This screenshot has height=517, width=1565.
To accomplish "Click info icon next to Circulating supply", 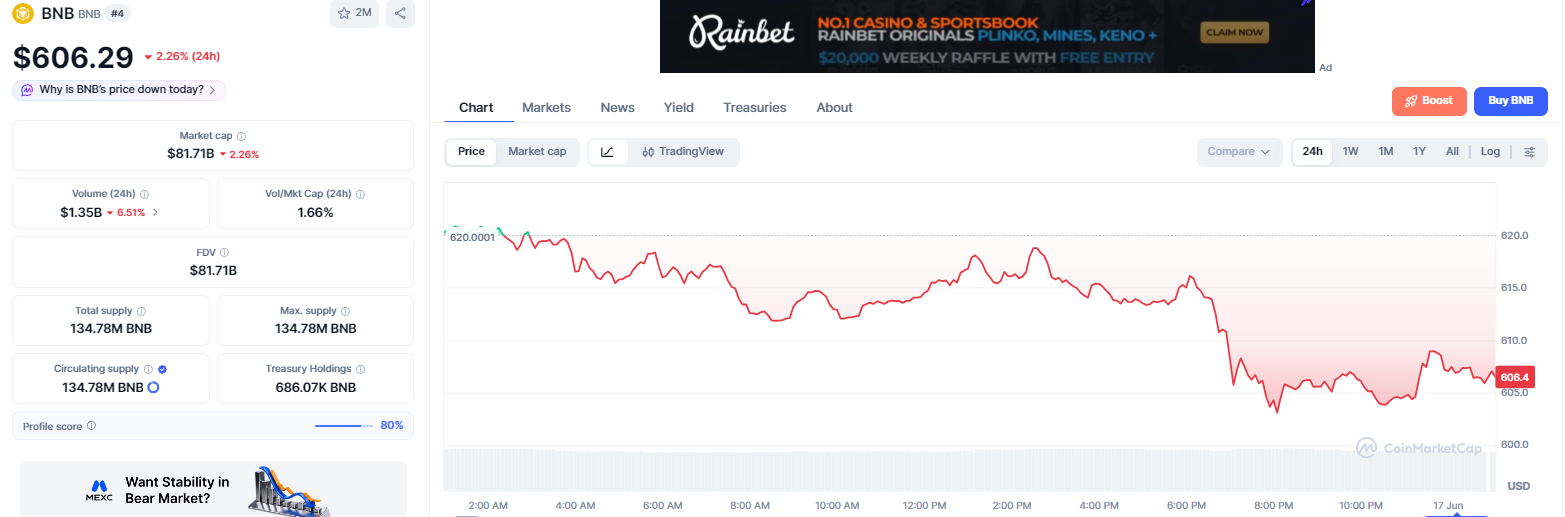I will 148,369.
